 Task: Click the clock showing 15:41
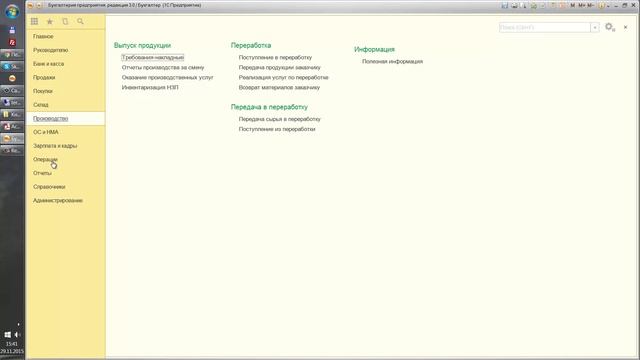(12, 344)
